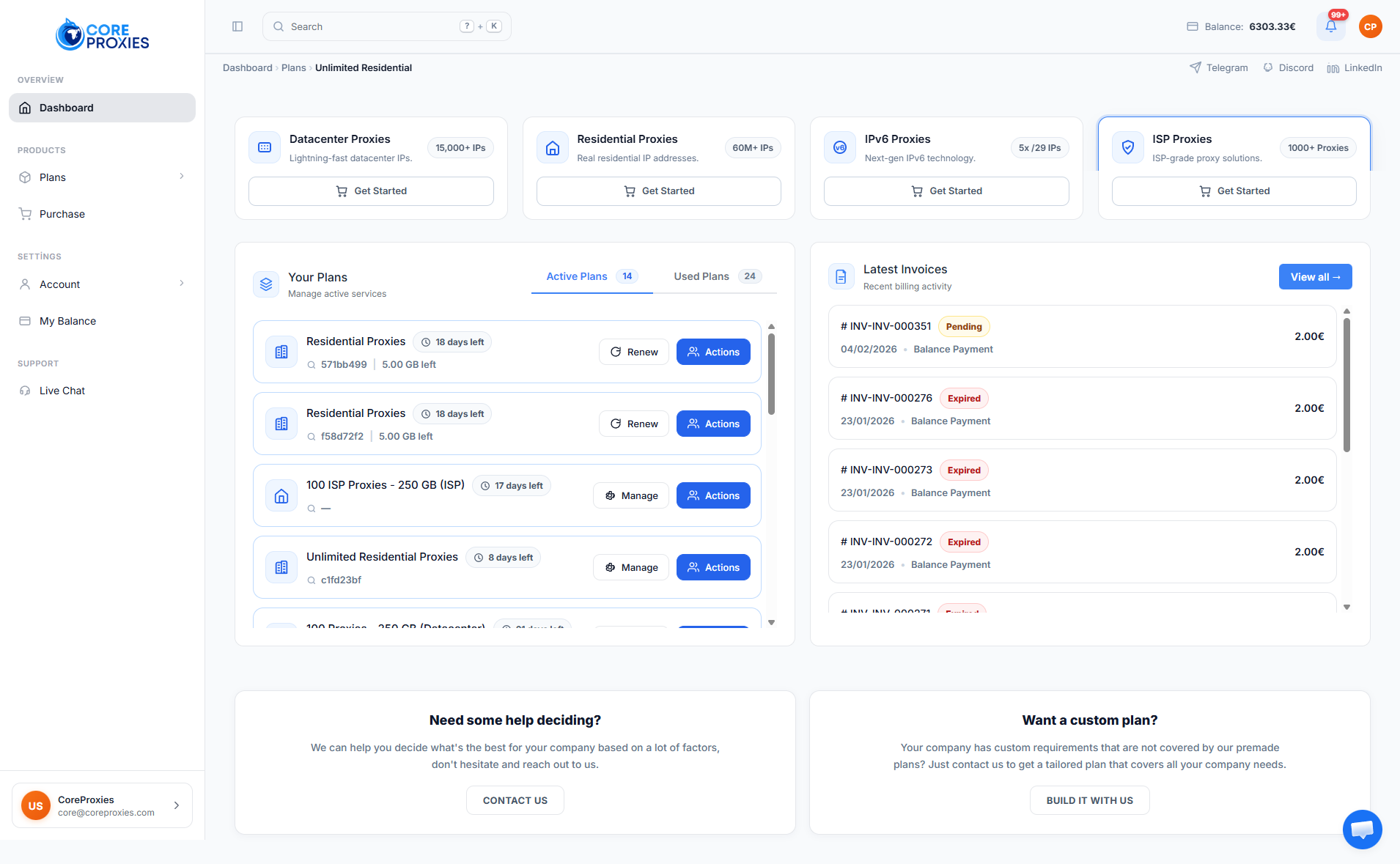Open Purchase using the cart icon

(25, 213)
